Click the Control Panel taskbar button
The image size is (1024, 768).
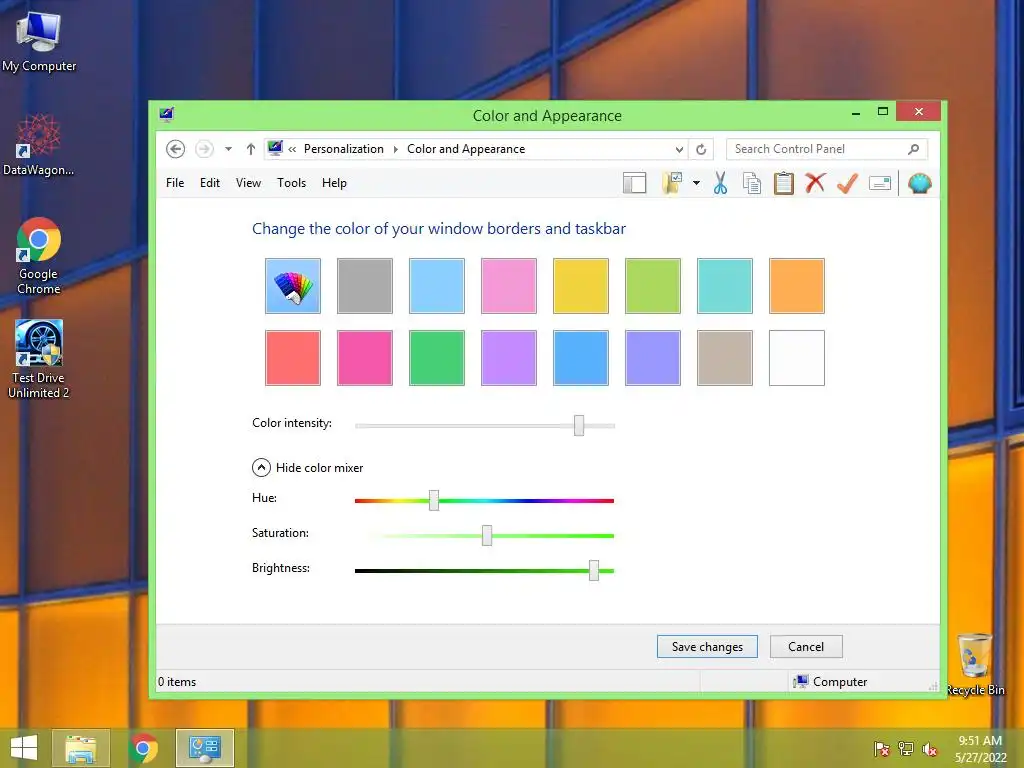(204, 748)
